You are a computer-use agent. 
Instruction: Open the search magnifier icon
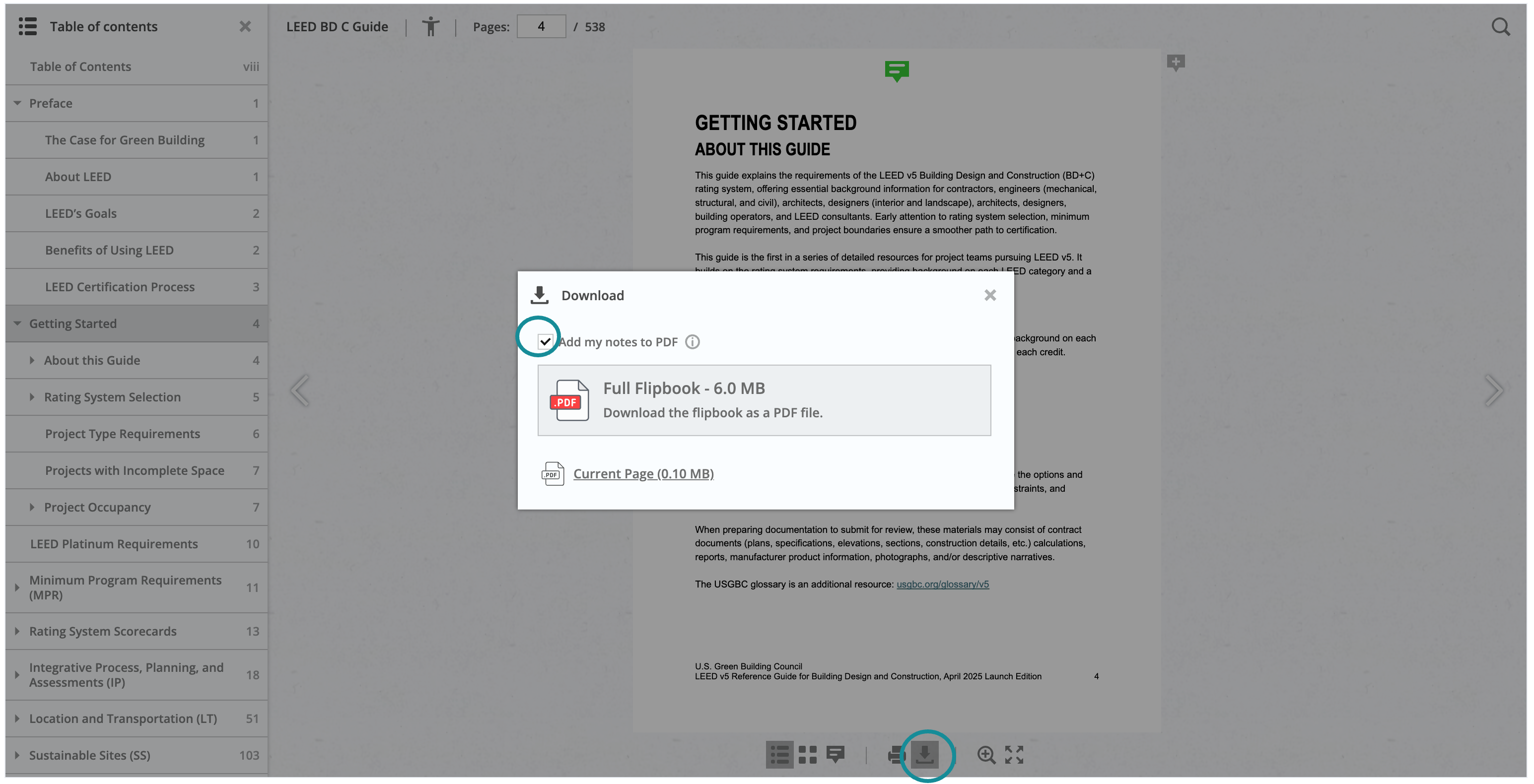point(1501,26)
